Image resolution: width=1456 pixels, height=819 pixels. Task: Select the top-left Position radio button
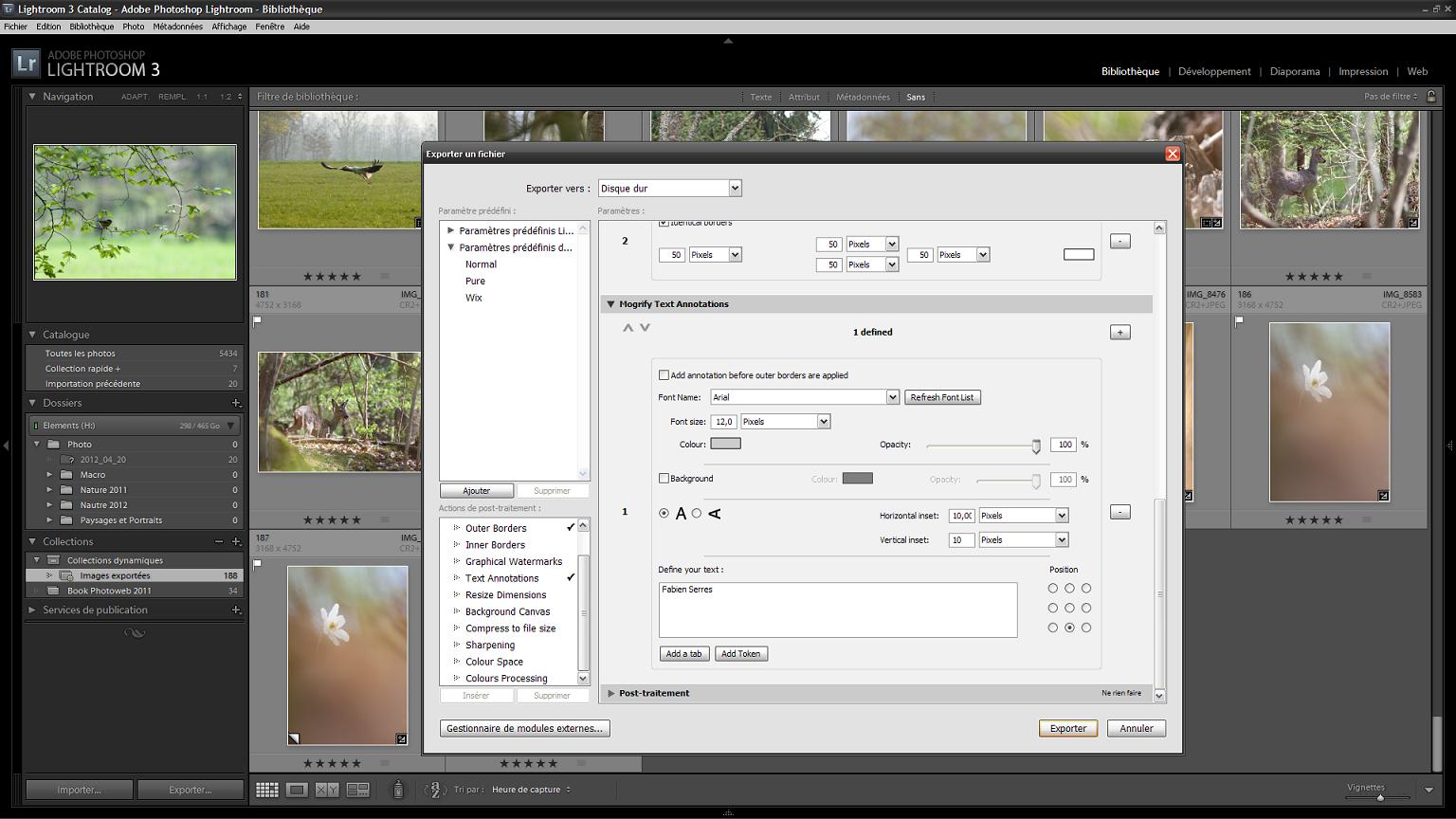pyautogui.click(x=1052, y=589)
